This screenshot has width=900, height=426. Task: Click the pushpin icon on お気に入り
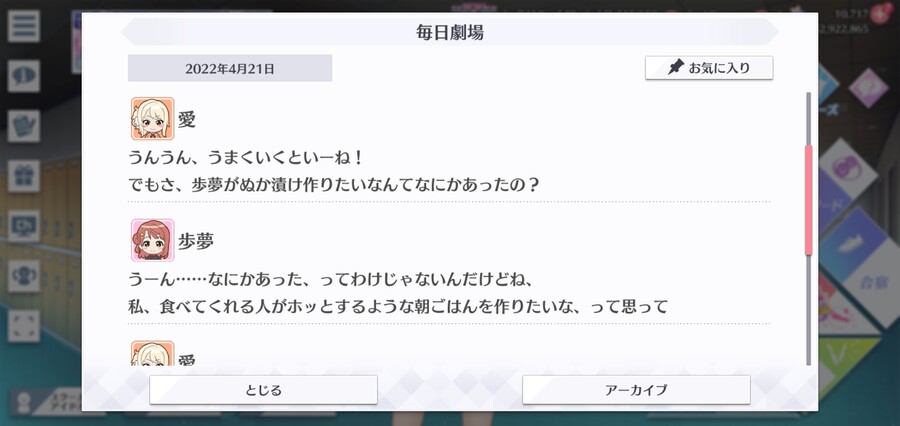click(x=676, y=68)
